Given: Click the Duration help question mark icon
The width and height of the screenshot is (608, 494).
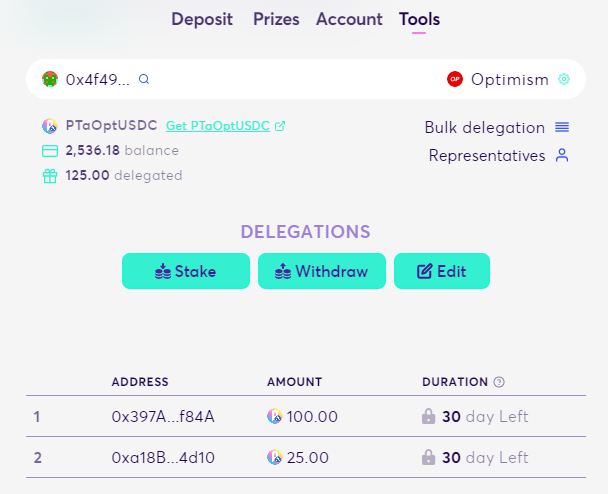Looking at the screenshot, I should coord(499,382).
